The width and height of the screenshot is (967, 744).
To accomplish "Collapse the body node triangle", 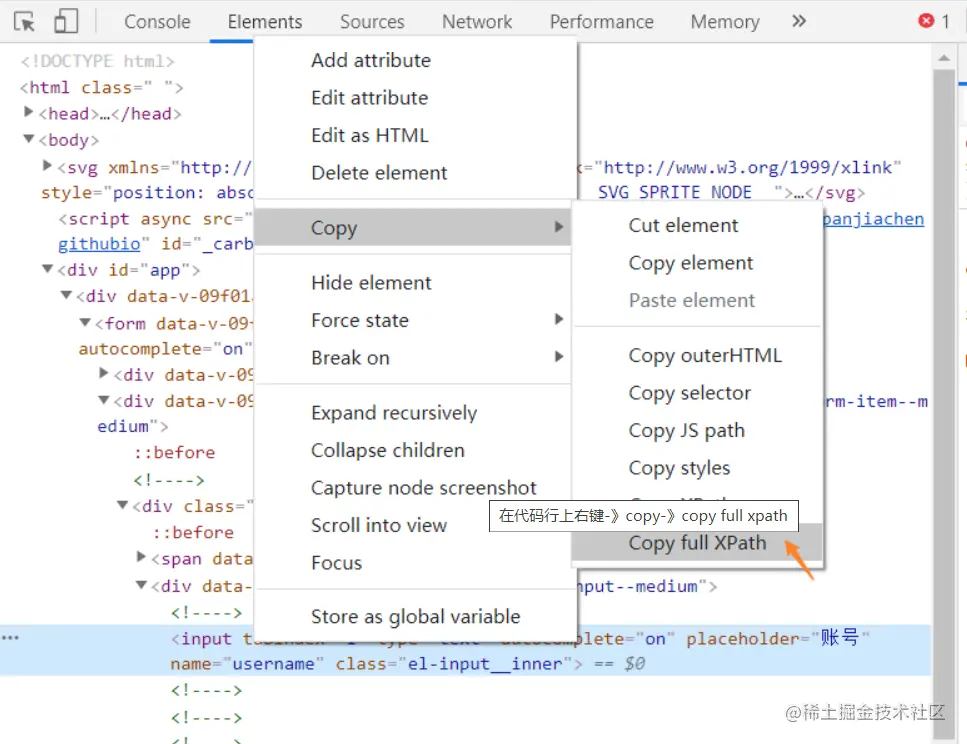I will pos(28,139).
